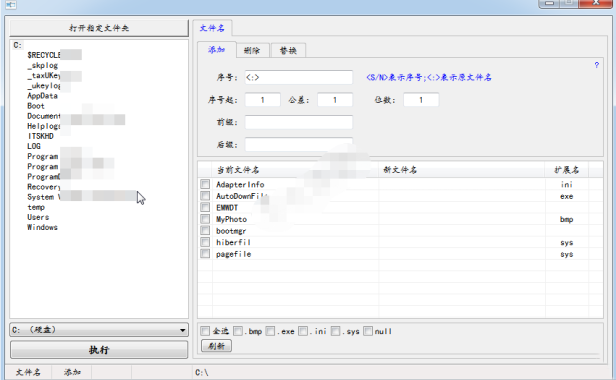The height and width of the screenshot is (380, 616).
Task: Click the bmp extension cell of MyPhoto
Action: point(566,219)
